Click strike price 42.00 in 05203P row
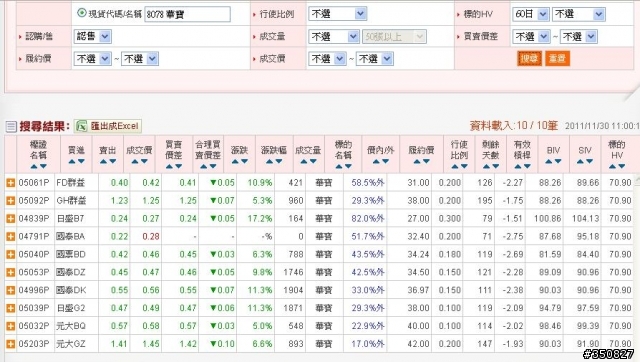The height and width of the screenshot is (362, 640). pyautogui.click(x=418, y=344)
